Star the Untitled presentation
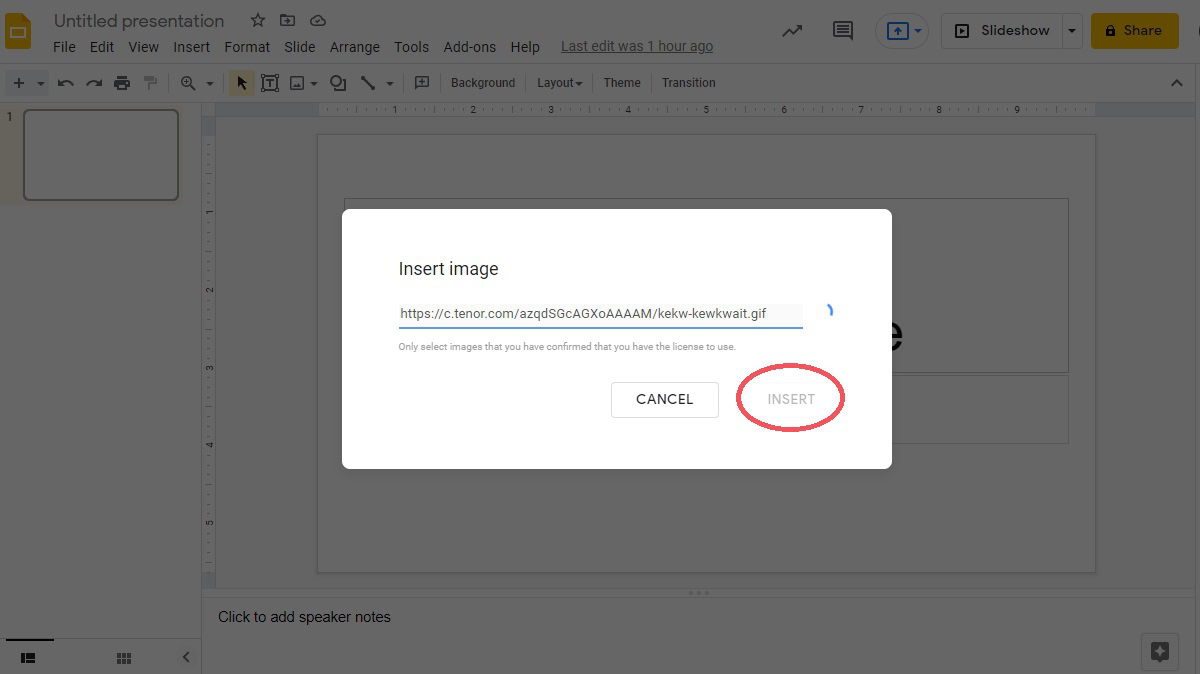The image size is (1200, 674). [x=258, y=21]
